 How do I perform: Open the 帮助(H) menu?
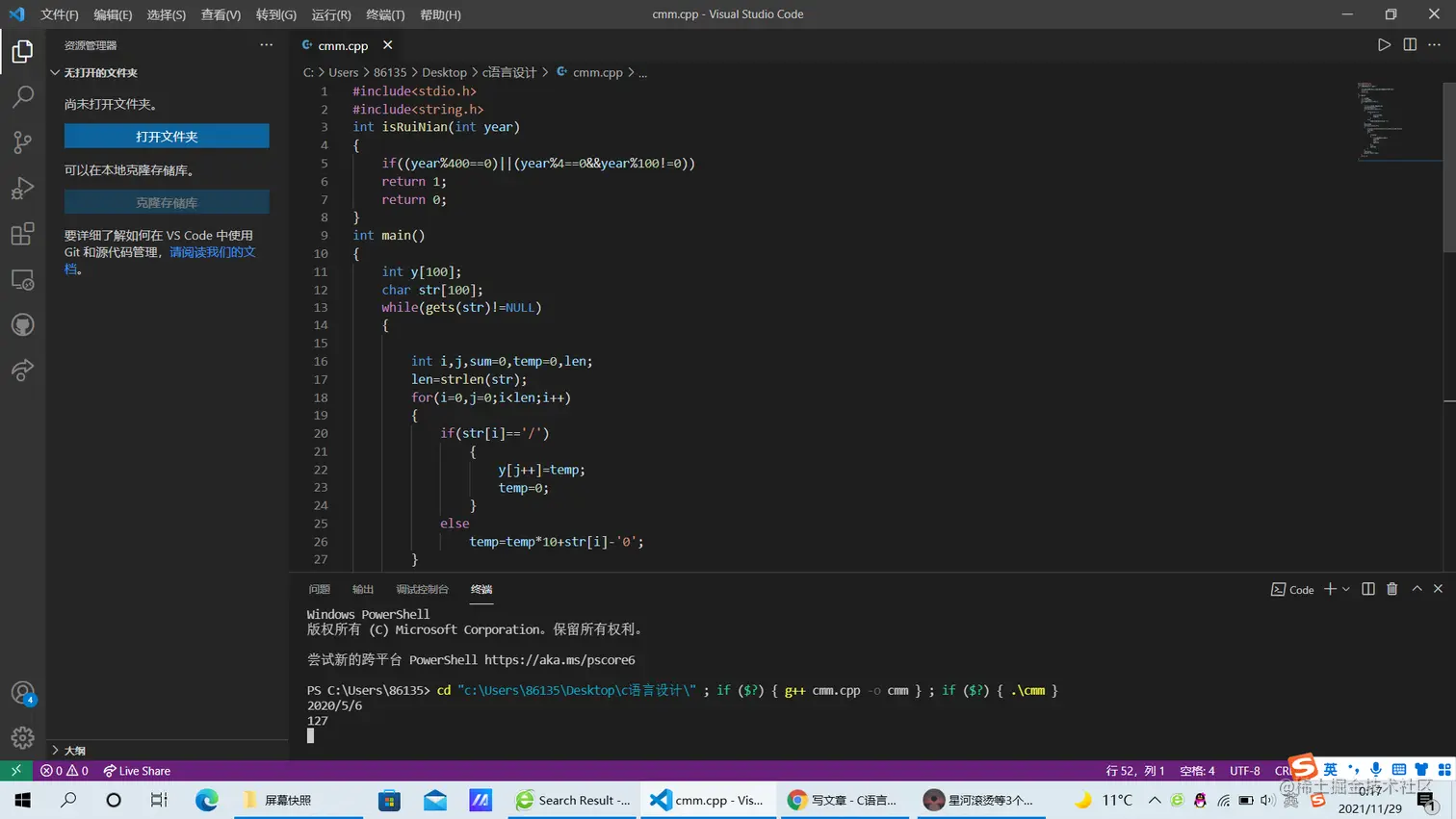[x=440, y=14]
